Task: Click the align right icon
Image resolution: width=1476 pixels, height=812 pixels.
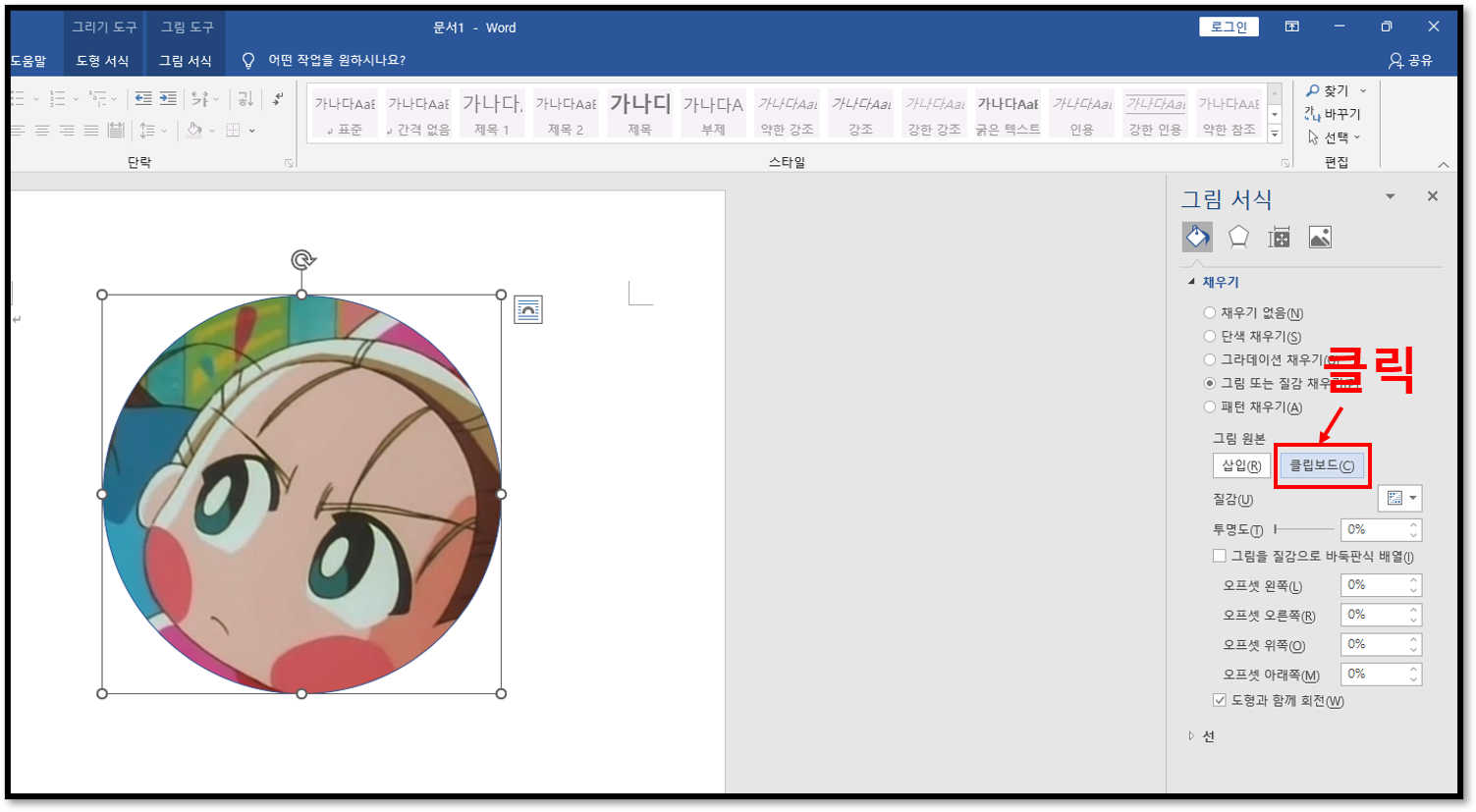Action: click(x=67, y=130)
